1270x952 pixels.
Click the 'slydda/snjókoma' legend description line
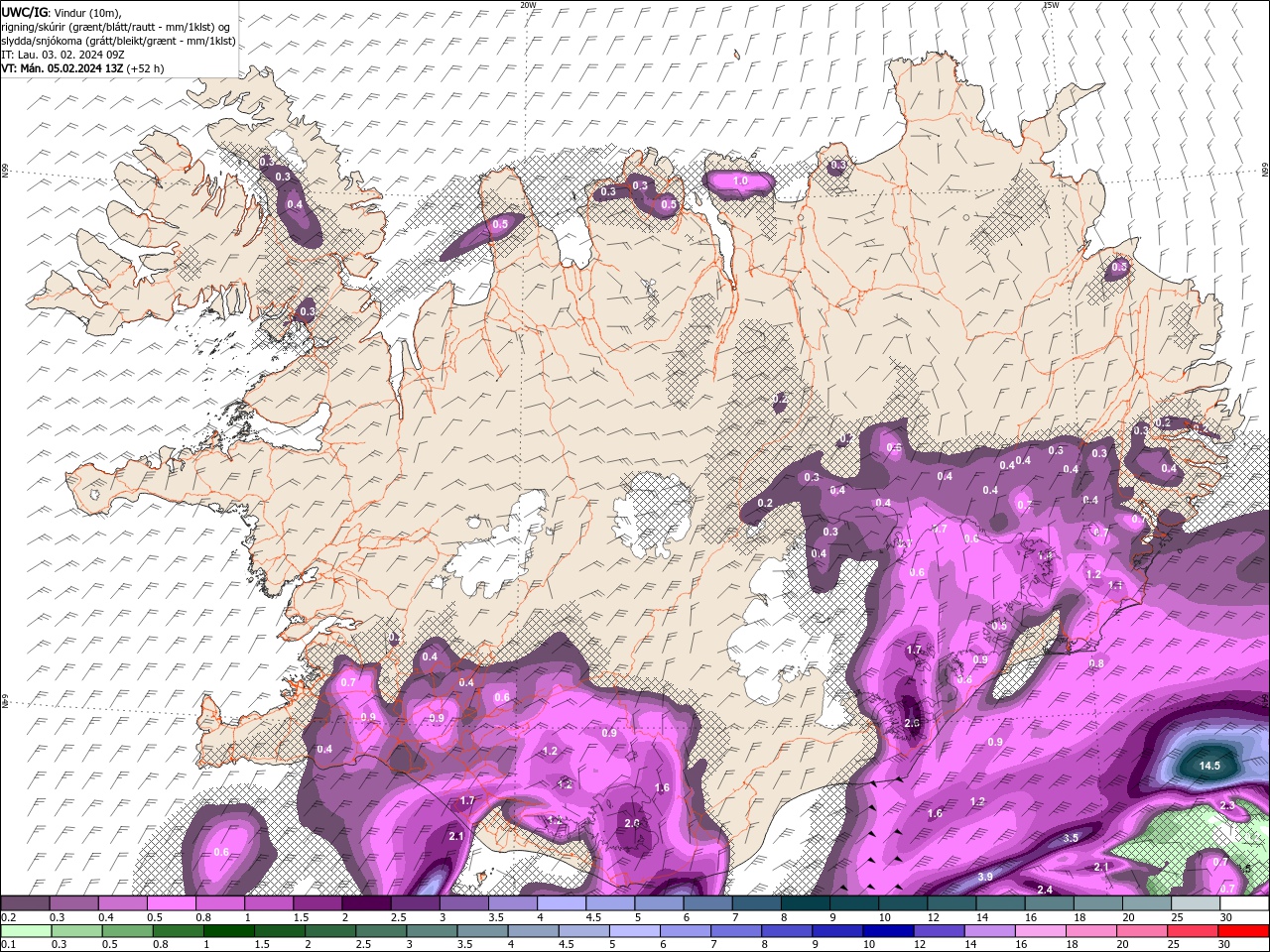[x=118, y=41]
